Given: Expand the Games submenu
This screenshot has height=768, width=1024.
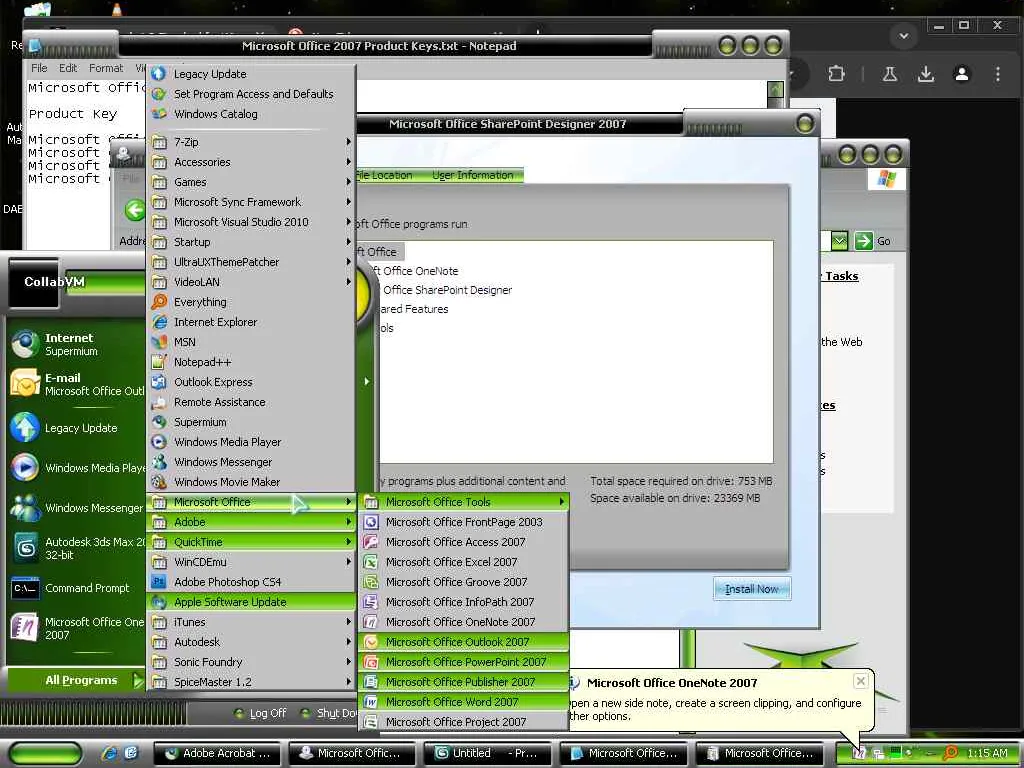Looking at the screenshot, I should pyautogui.click(x=251, y=182).
